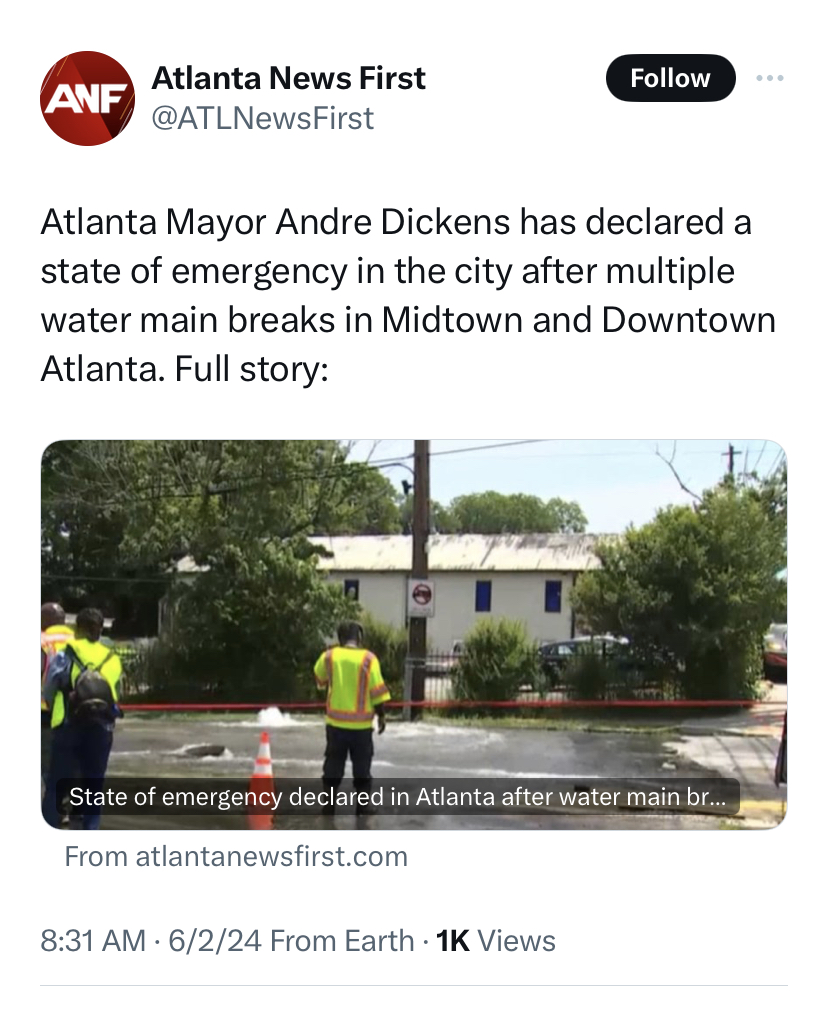This screenshot has height=1012, width=828.
Task: Click the tweet text about Mayor Andre Dickens
Action: pos(408,295)
